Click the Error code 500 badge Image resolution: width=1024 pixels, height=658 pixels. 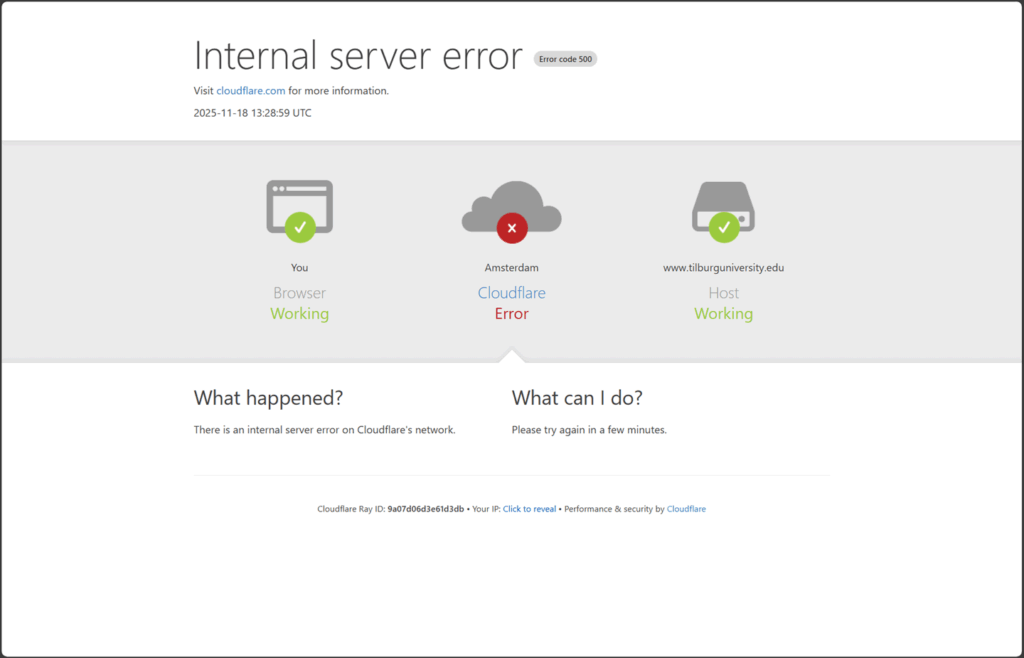pyautogui.click(x=565, y=59)
